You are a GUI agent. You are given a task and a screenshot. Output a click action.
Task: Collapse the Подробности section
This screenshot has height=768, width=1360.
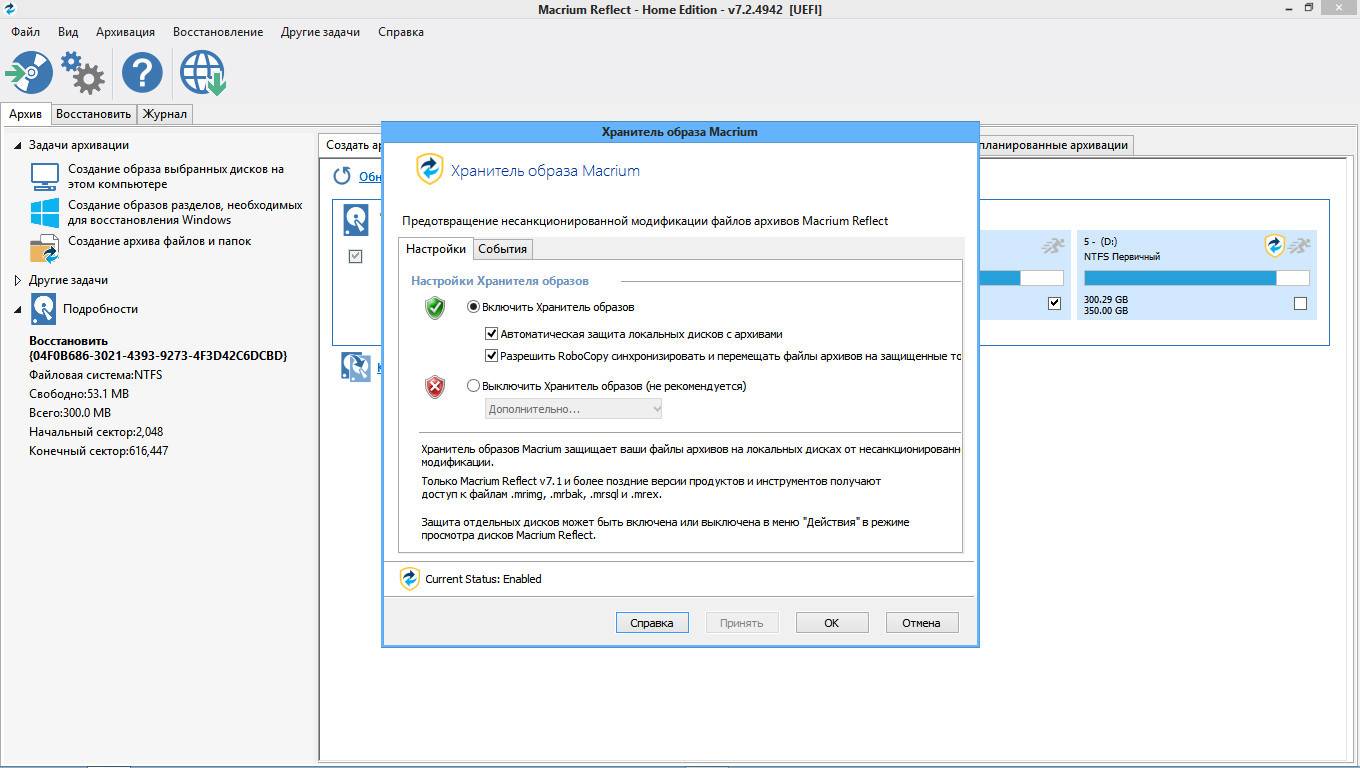click(18, 309)
